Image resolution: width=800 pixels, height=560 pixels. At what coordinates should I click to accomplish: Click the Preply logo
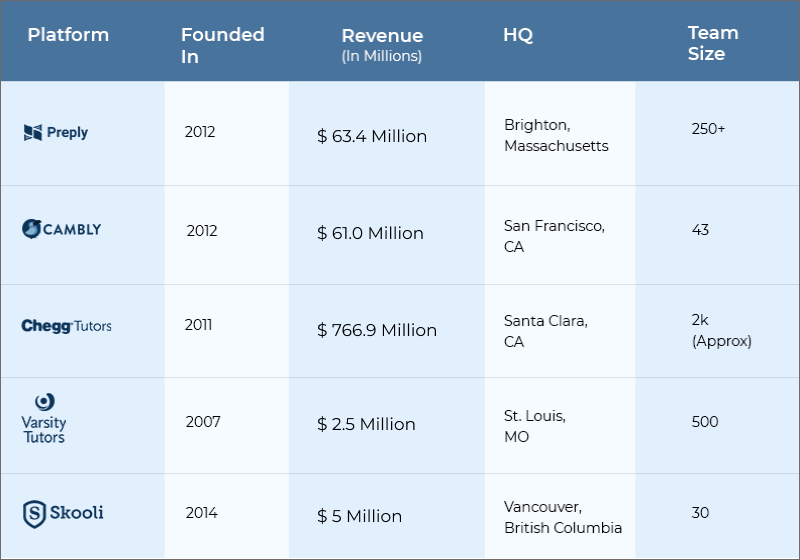click(x=56, y=132)
